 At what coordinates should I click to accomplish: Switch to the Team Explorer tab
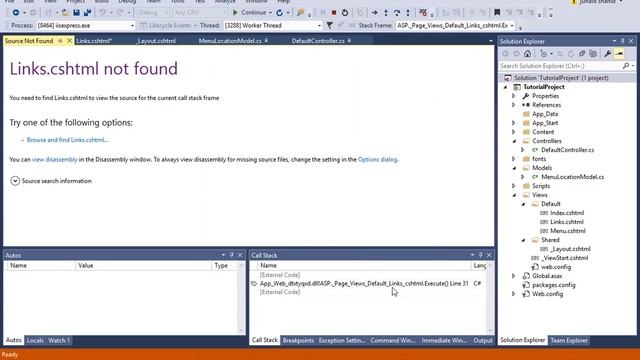569,340
